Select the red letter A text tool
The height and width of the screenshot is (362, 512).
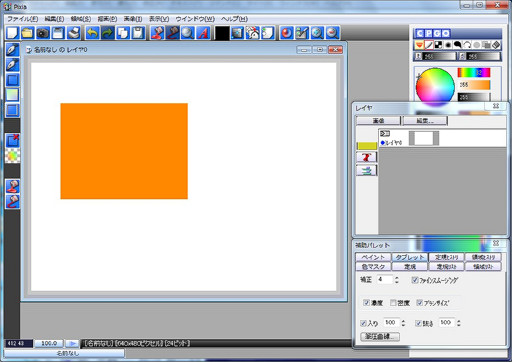click(x=203, y=33)
